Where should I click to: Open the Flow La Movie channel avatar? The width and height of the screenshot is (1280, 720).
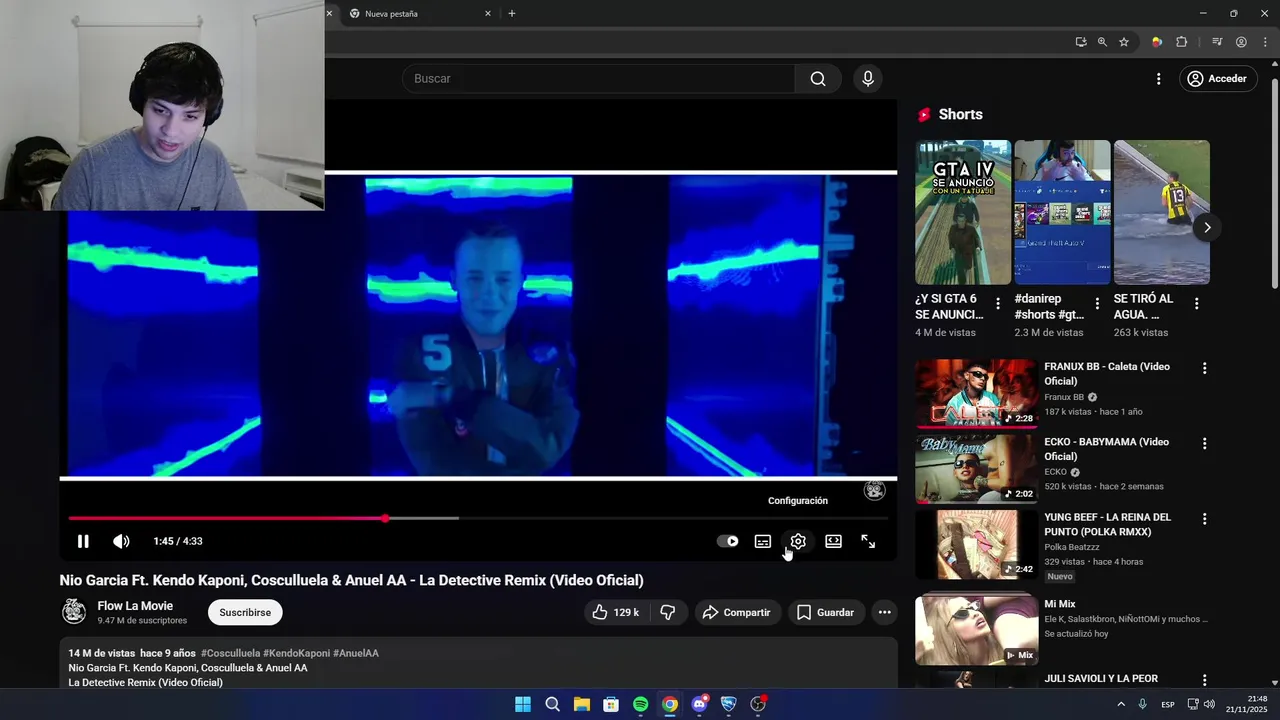(x=74, y=612)
